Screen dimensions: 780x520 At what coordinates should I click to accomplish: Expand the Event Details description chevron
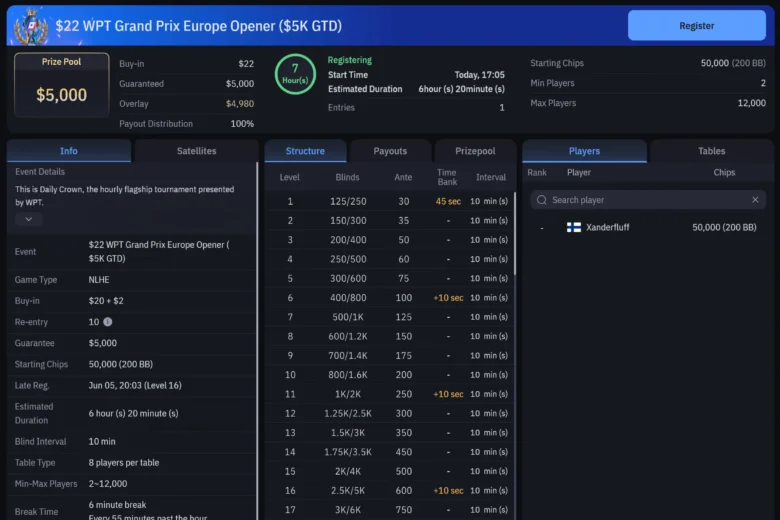(29, 219)
